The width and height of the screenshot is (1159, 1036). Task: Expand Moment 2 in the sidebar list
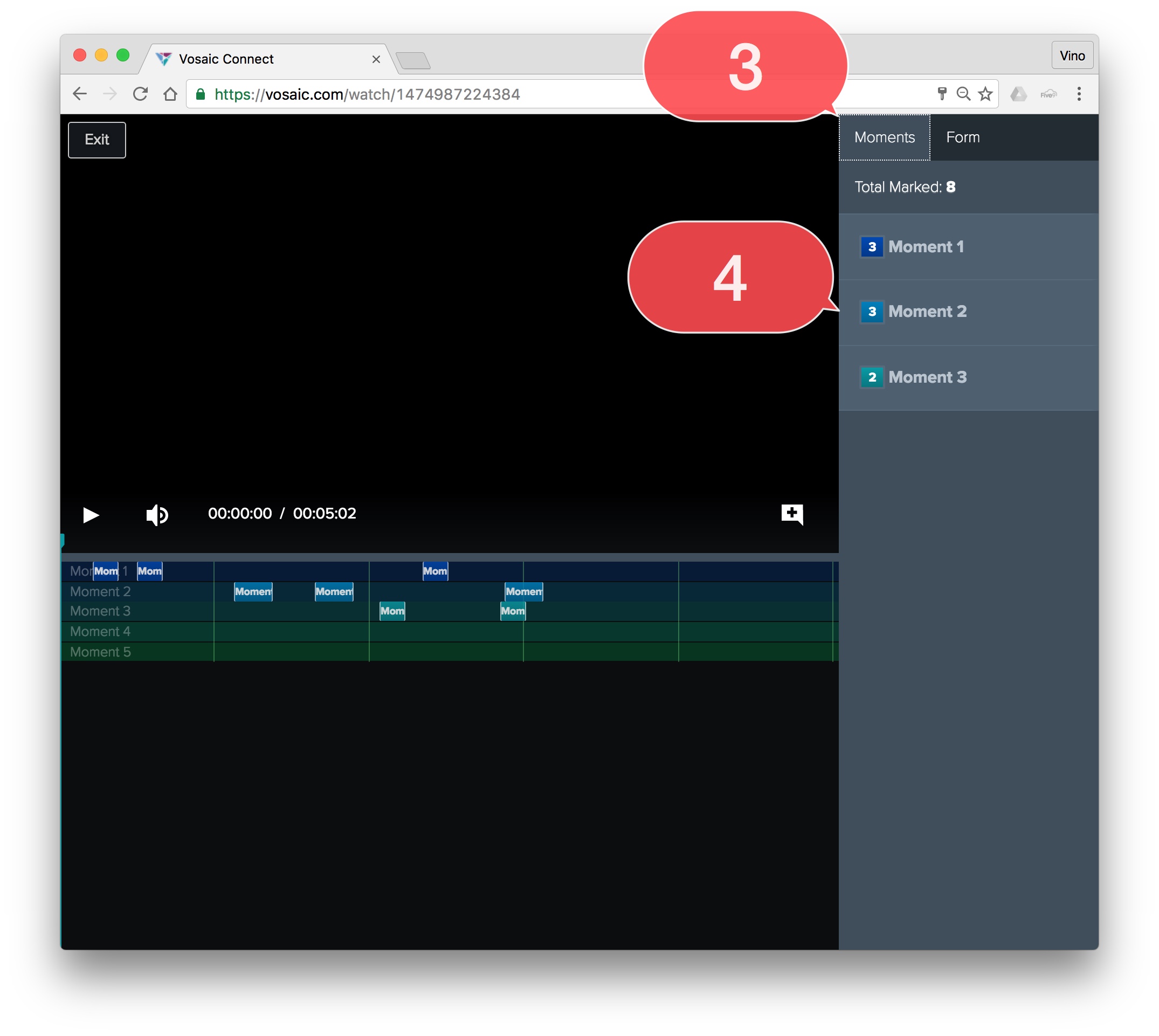click(927, 312)
